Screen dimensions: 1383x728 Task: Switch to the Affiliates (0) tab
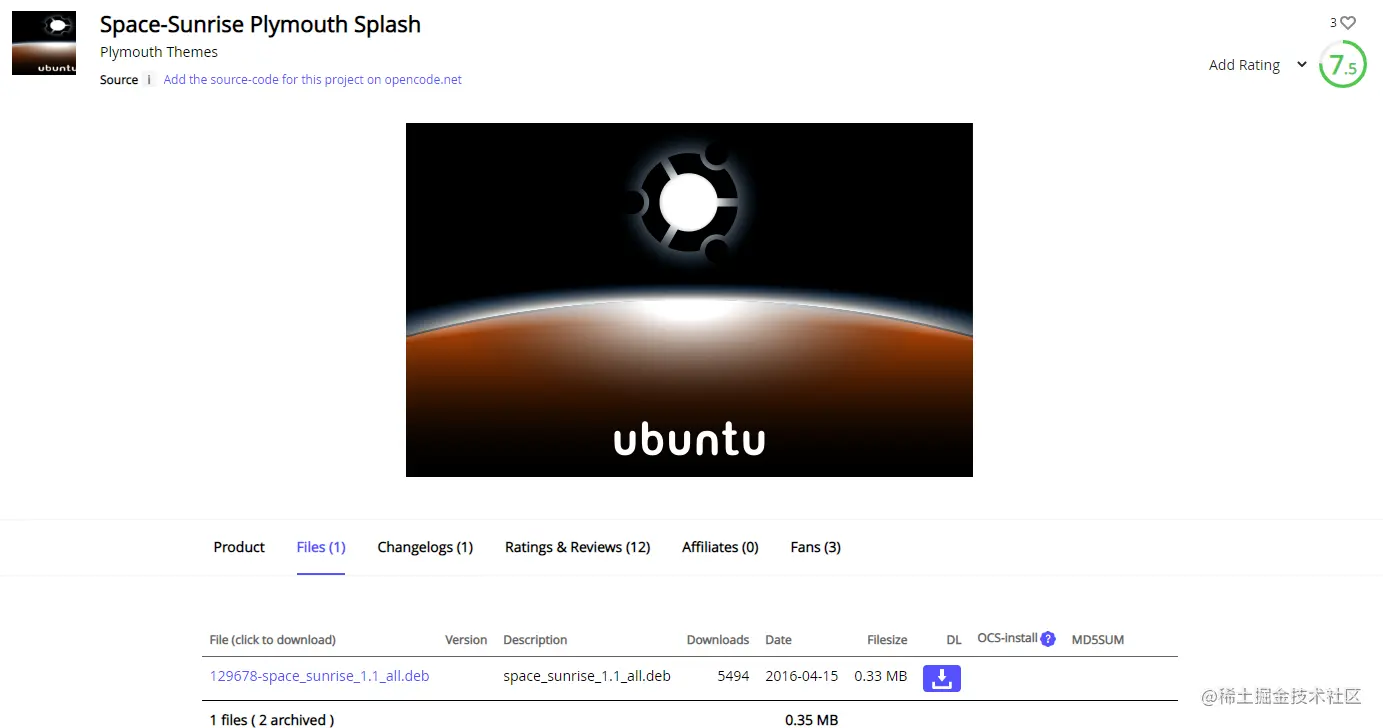720,547
